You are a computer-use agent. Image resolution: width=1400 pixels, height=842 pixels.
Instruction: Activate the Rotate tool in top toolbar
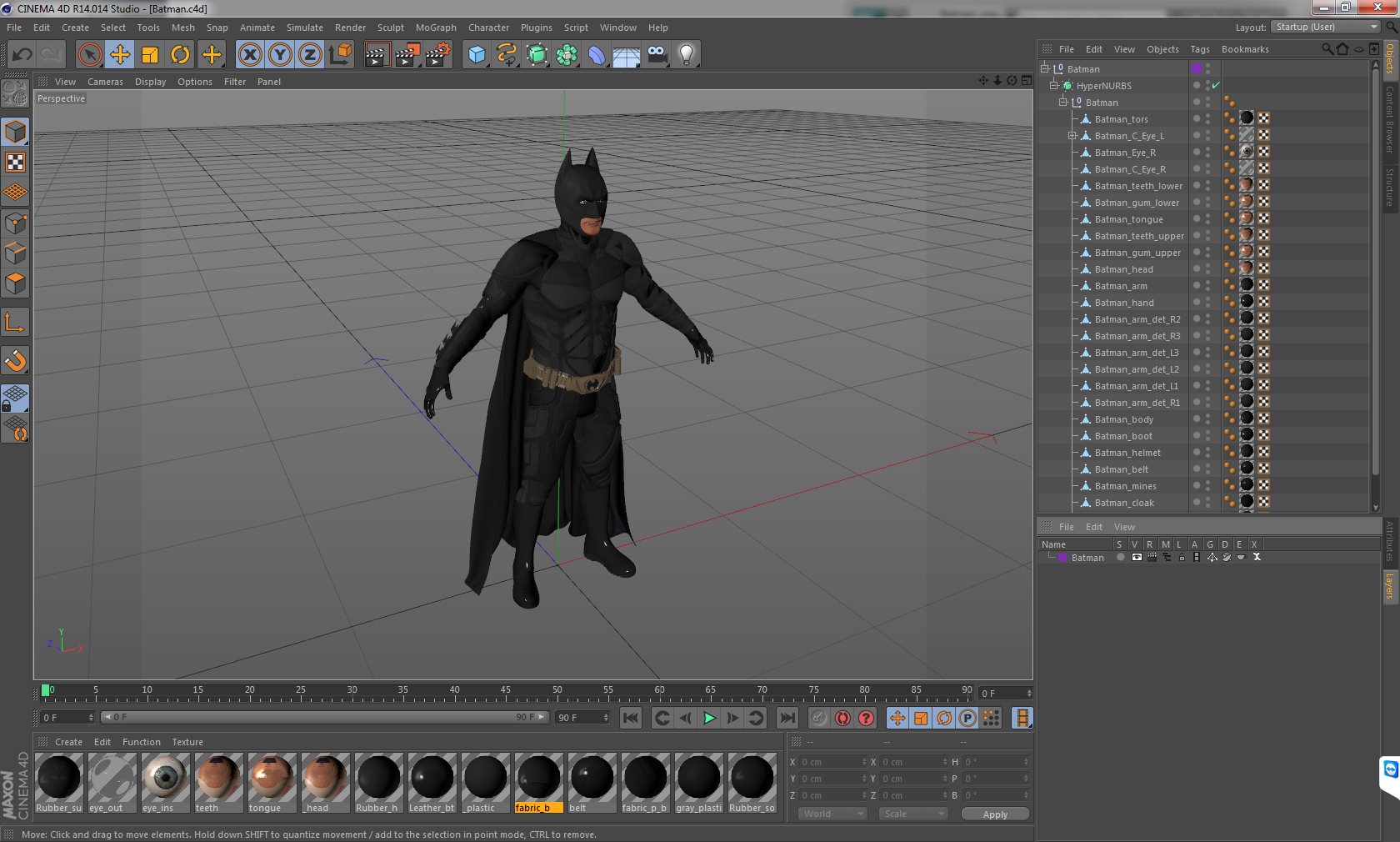pyautogui.click(x=180, y=55)
